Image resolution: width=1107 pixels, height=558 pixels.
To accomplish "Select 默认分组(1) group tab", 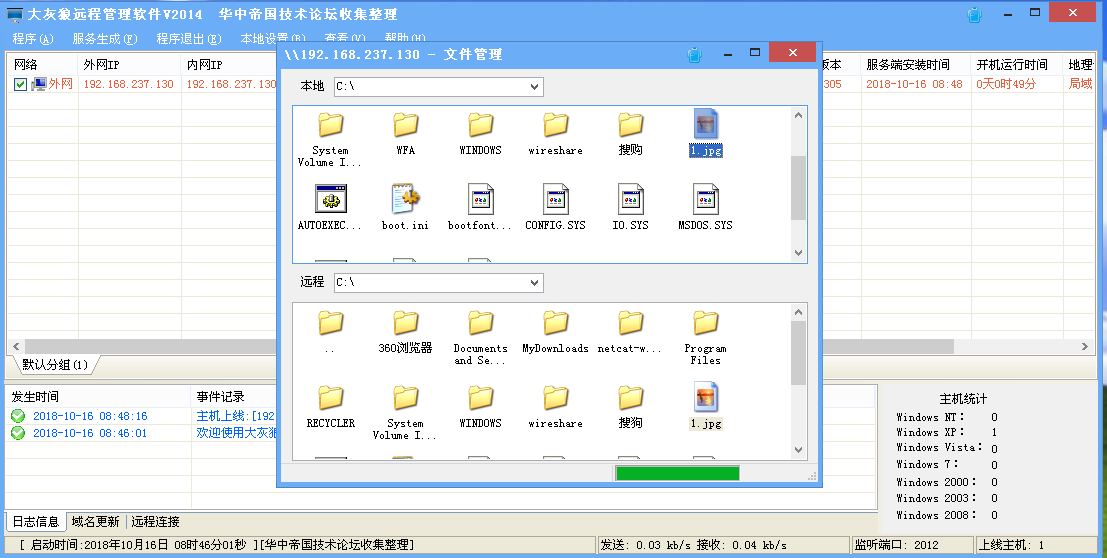I will pos(54,365).
